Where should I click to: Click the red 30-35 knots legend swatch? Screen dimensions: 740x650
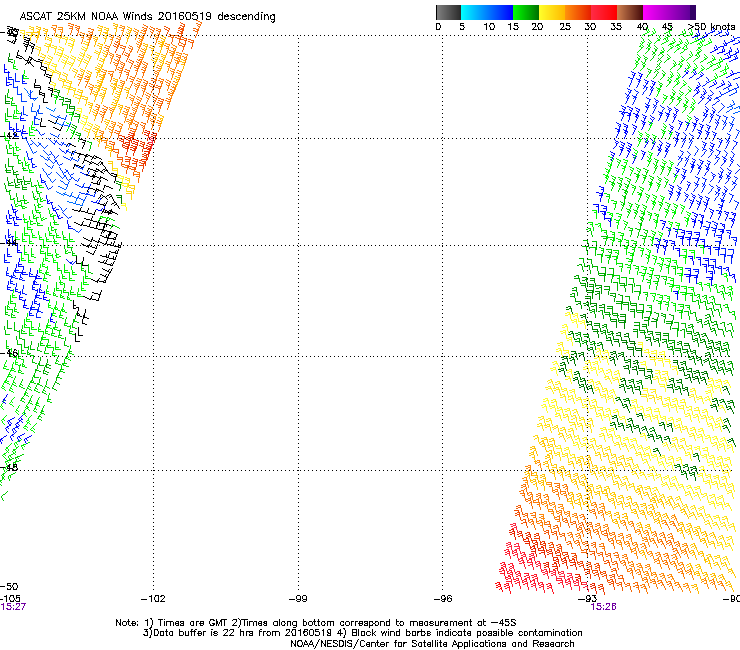click(x=604, y=12)
